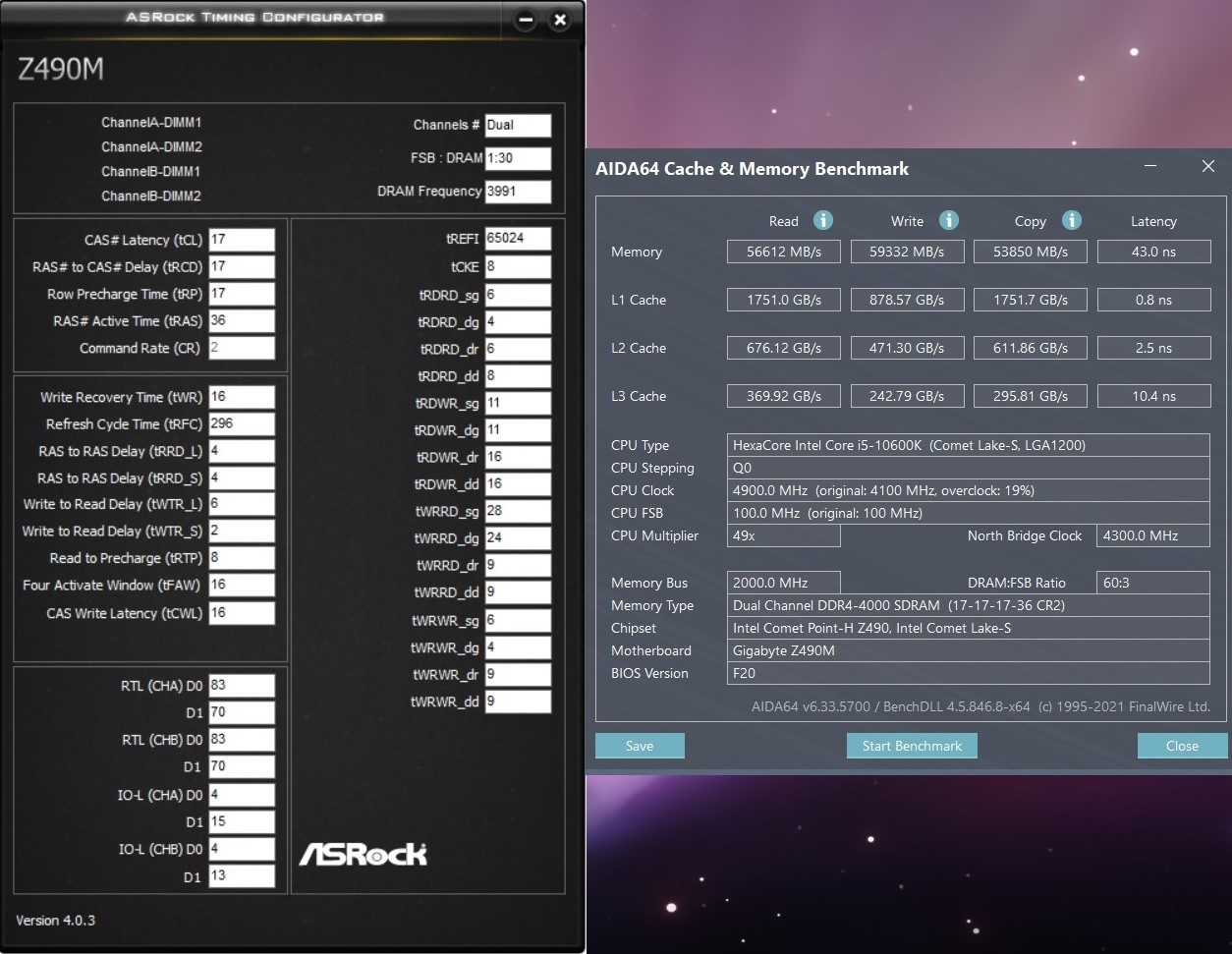The width and height of the screenshot is (1232, 954).
Task: Click Memory Copy result 53850 MB/s
Action: tap(1031, 252)
